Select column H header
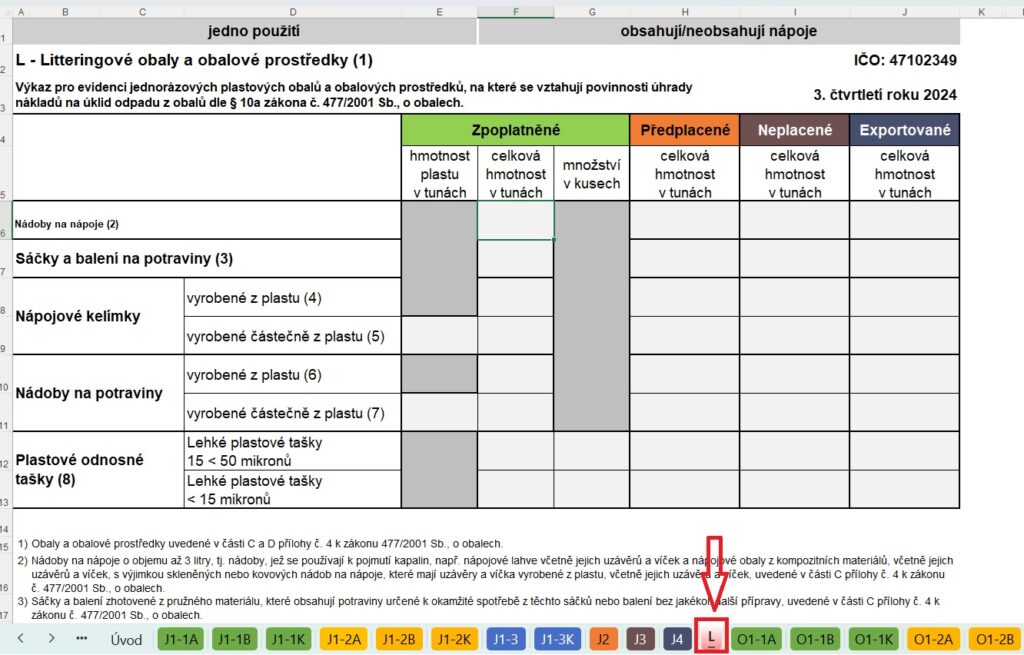The height and width of the screenshot is (655, 1024). click(x=684, y=11)
